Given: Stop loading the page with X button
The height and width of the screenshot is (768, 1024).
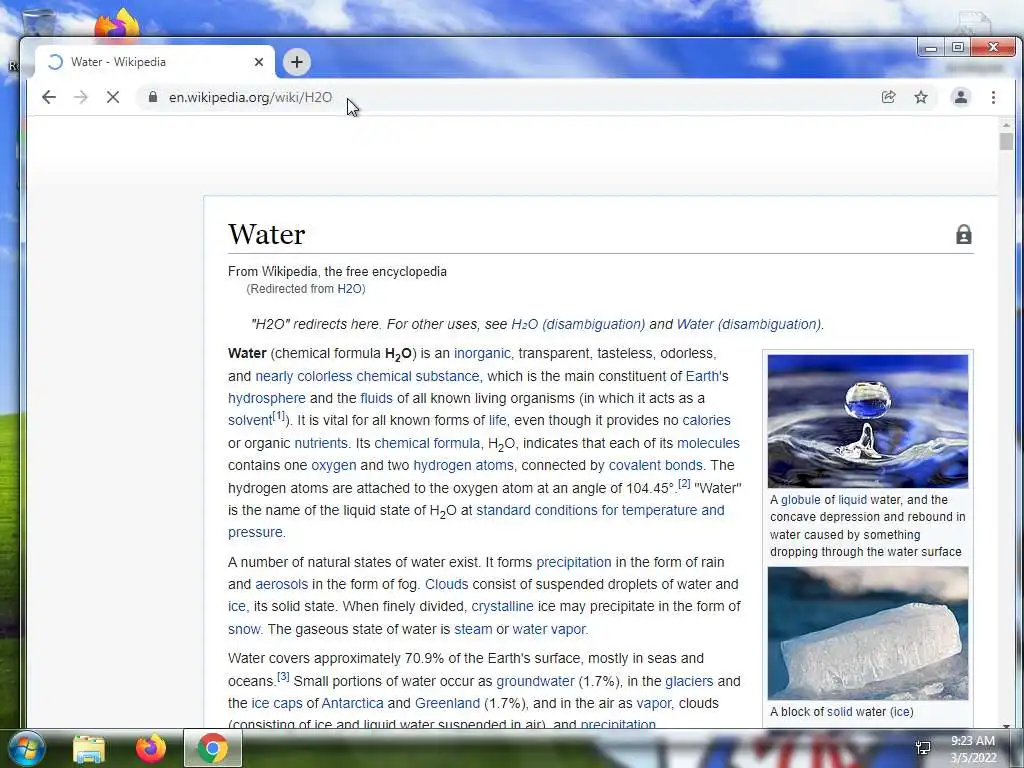Looking at the screenshot, I should click(x=113, y=97).
